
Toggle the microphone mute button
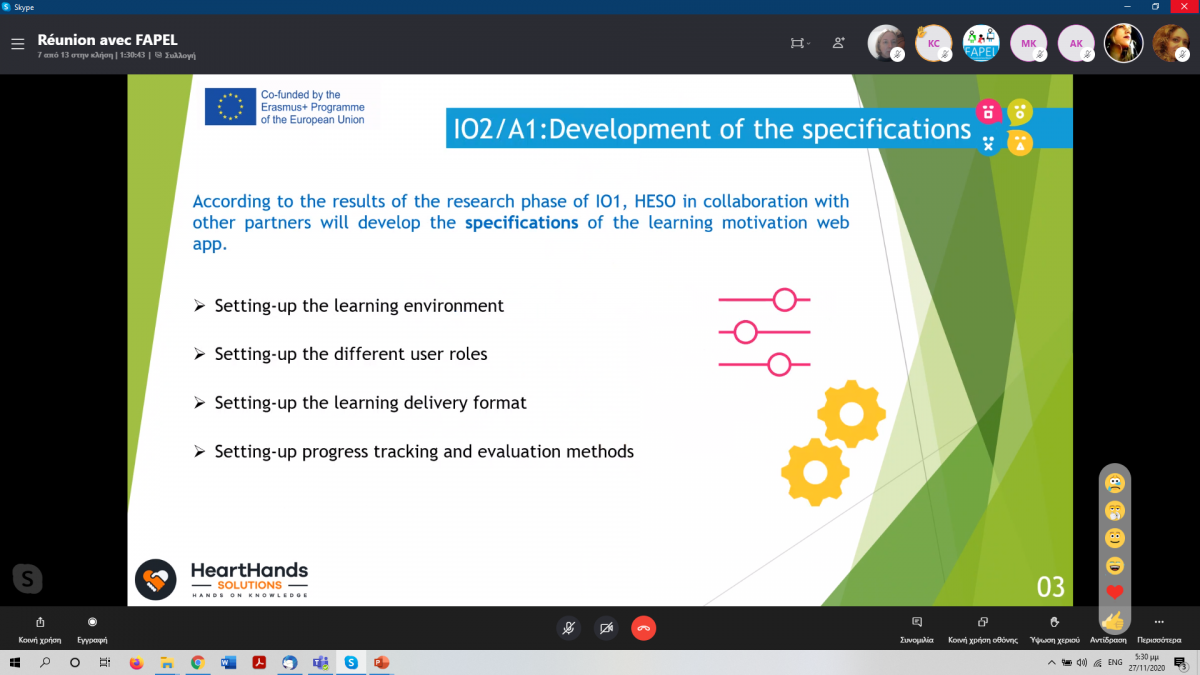pos(569,628)
